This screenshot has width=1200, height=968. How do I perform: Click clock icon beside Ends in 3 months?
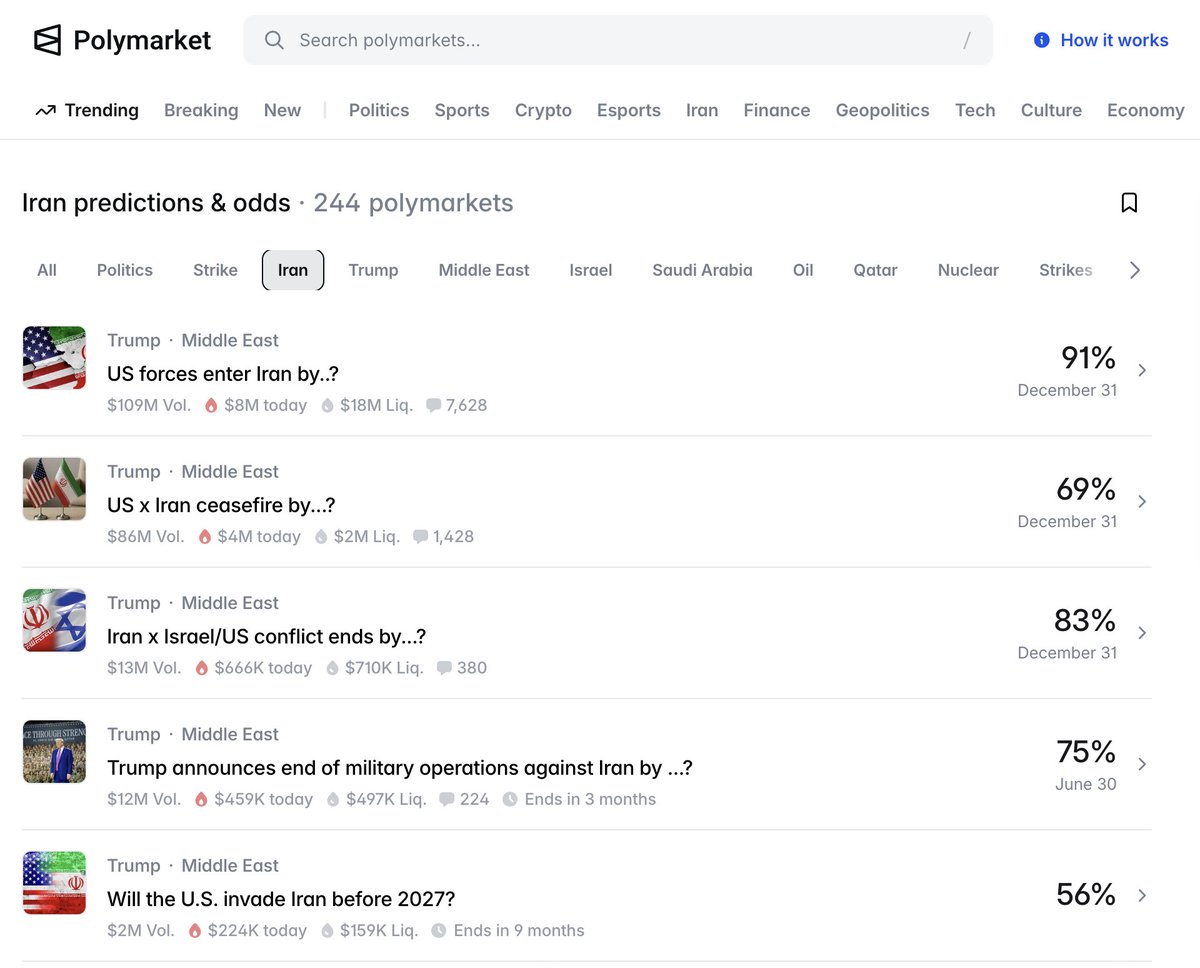click(x=510, y=799)
